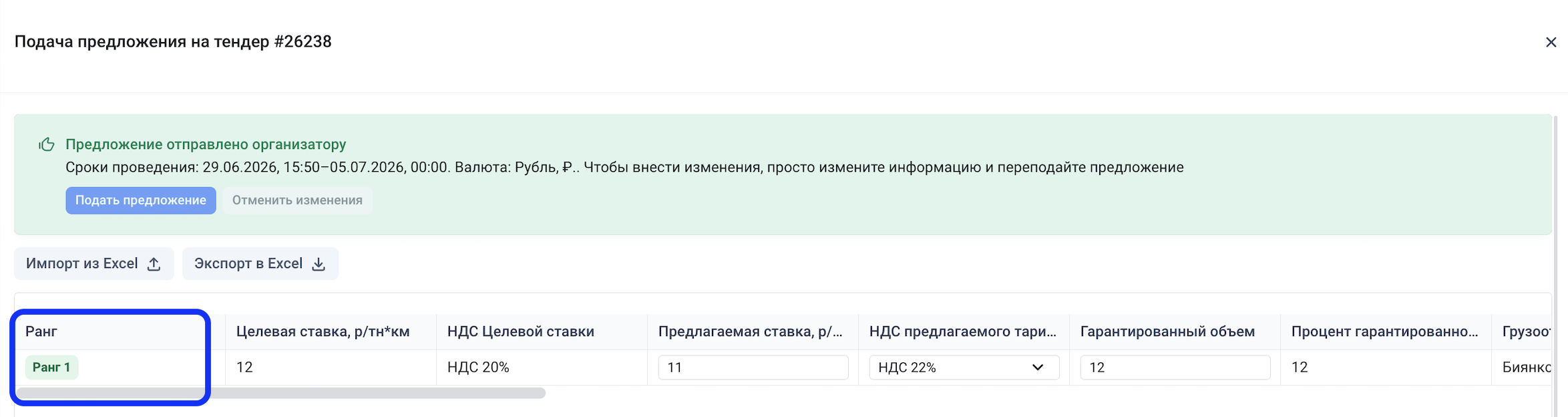
Task: Click the chevron in the НДС предлагаемого тарифа cell
Action: pos(1037,368)
